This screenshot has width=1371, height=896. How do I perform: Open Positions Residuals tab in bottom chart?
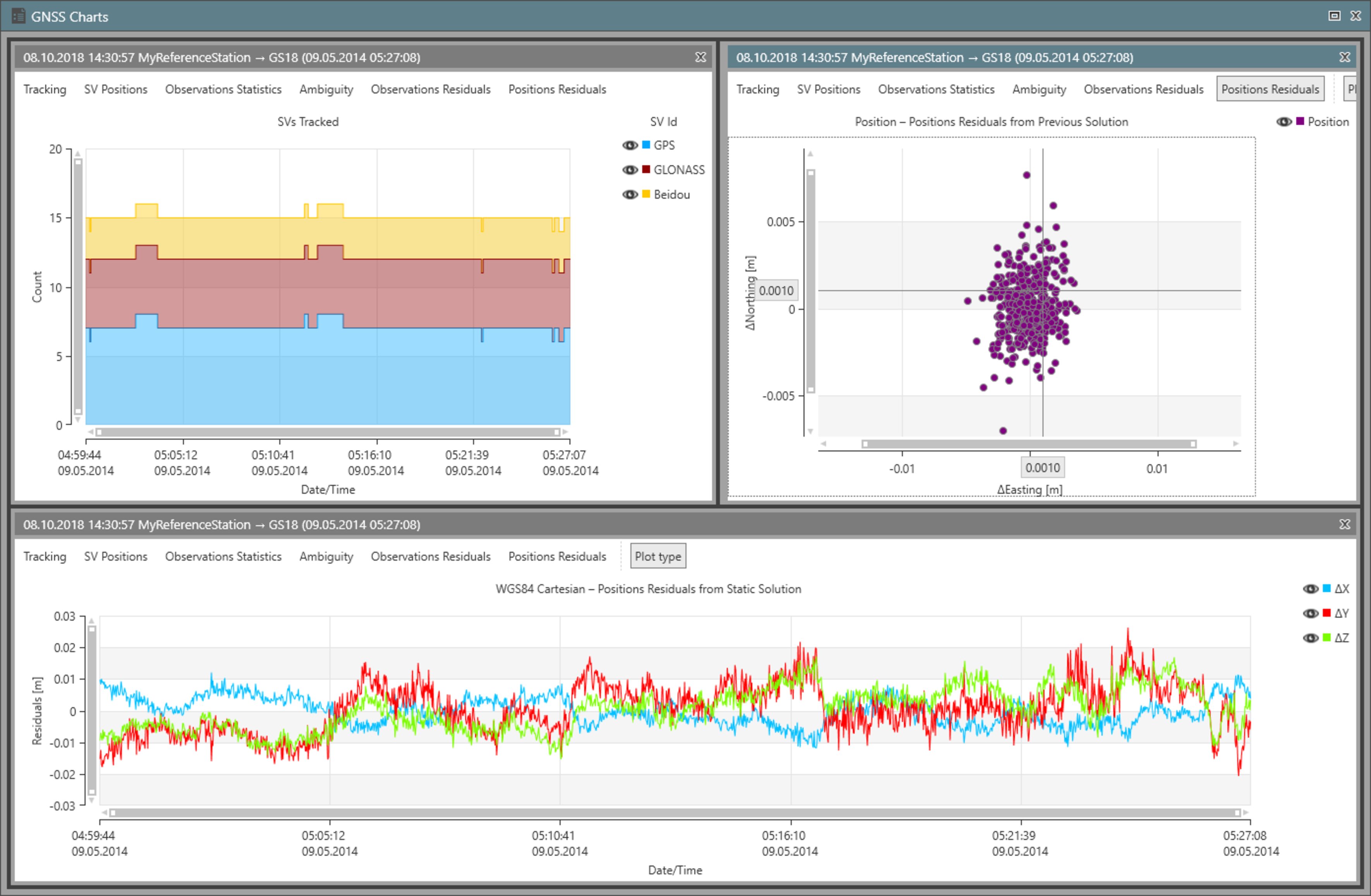pyautogui.click(x=557, y=556)
